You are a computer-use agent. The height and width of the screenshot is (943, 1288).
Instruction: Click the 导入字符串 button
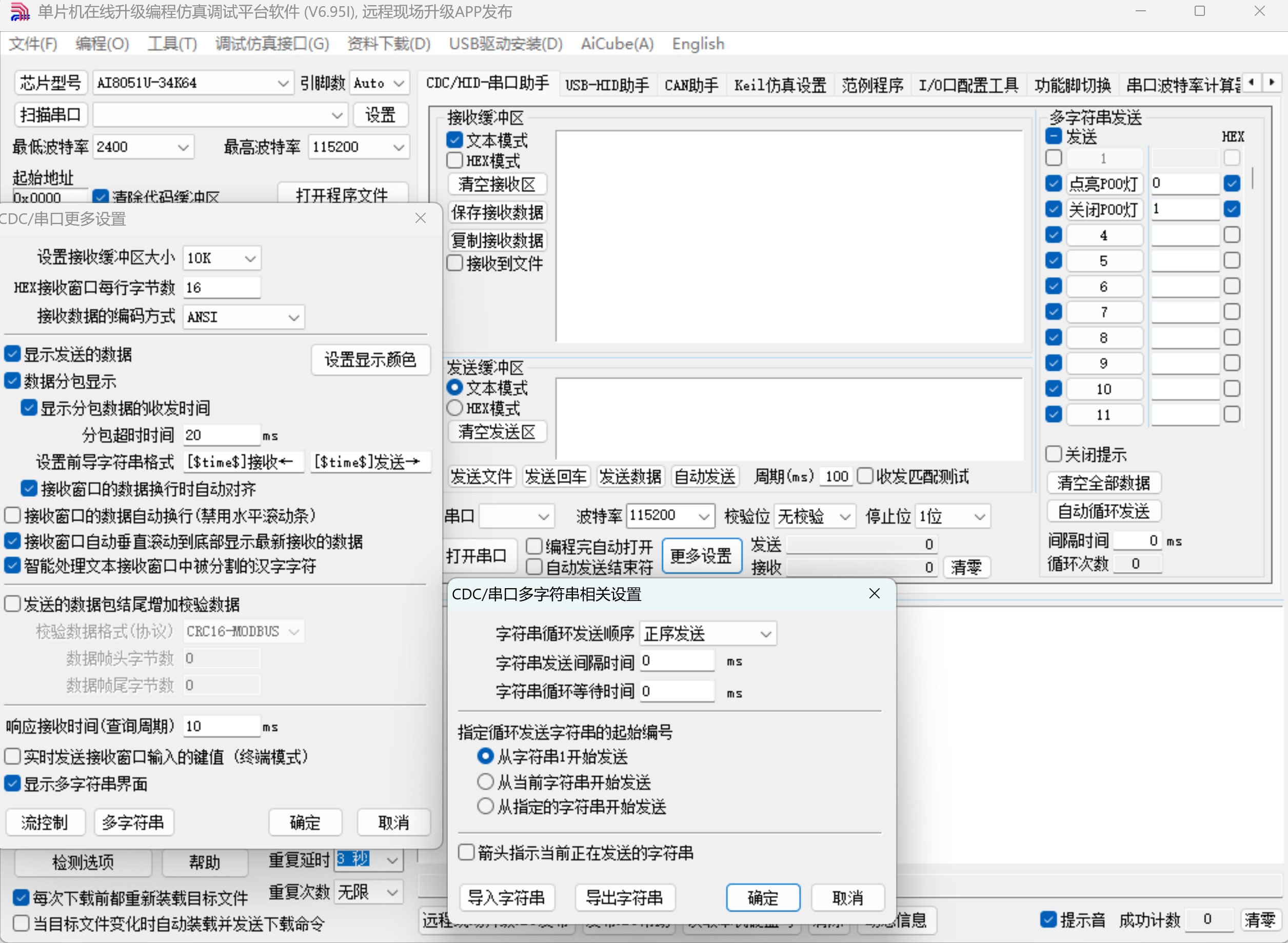coord(507,898)
